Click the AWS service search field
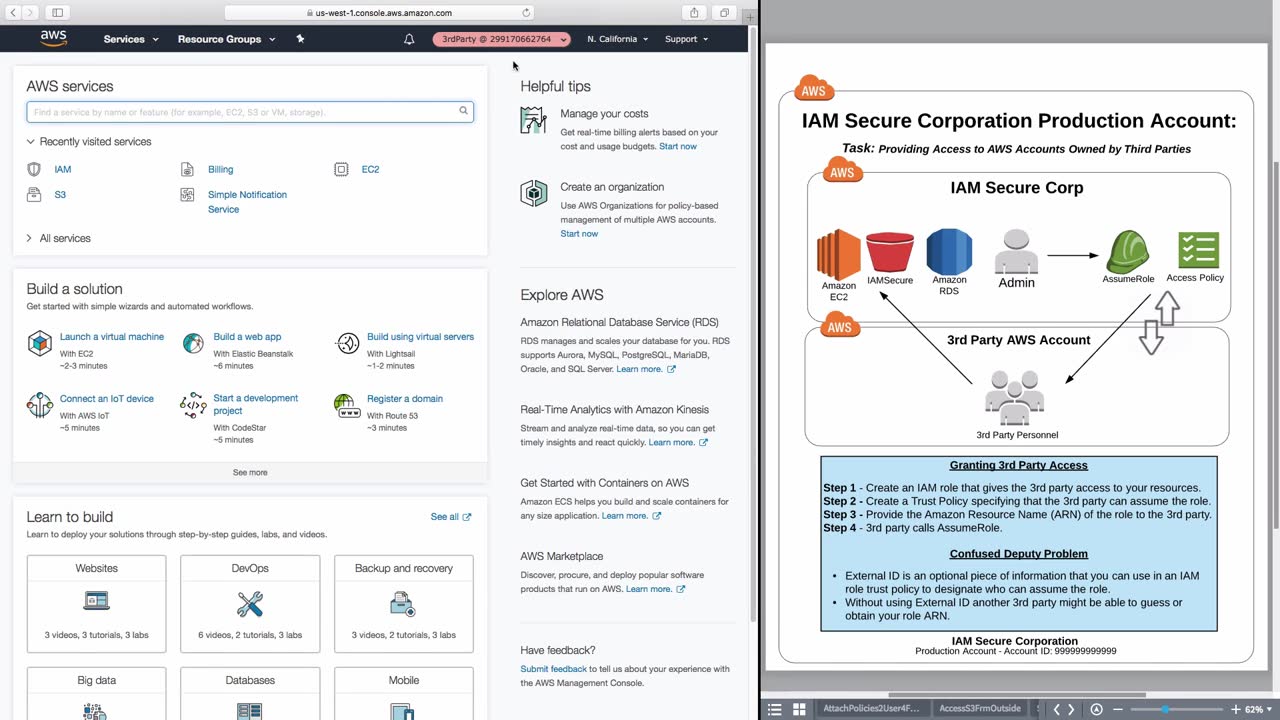The image size is (1280, 720). [250, 111]
